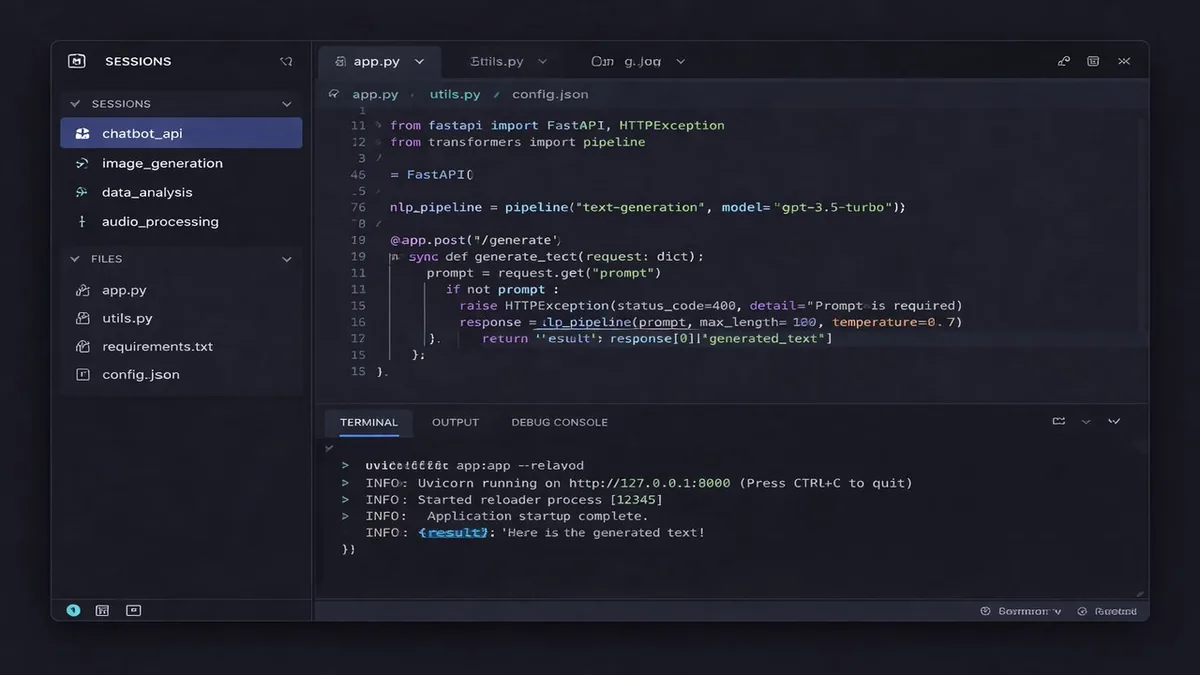
Task: Click config.json in the breadcrumb bar
Action: pos(550,94)
